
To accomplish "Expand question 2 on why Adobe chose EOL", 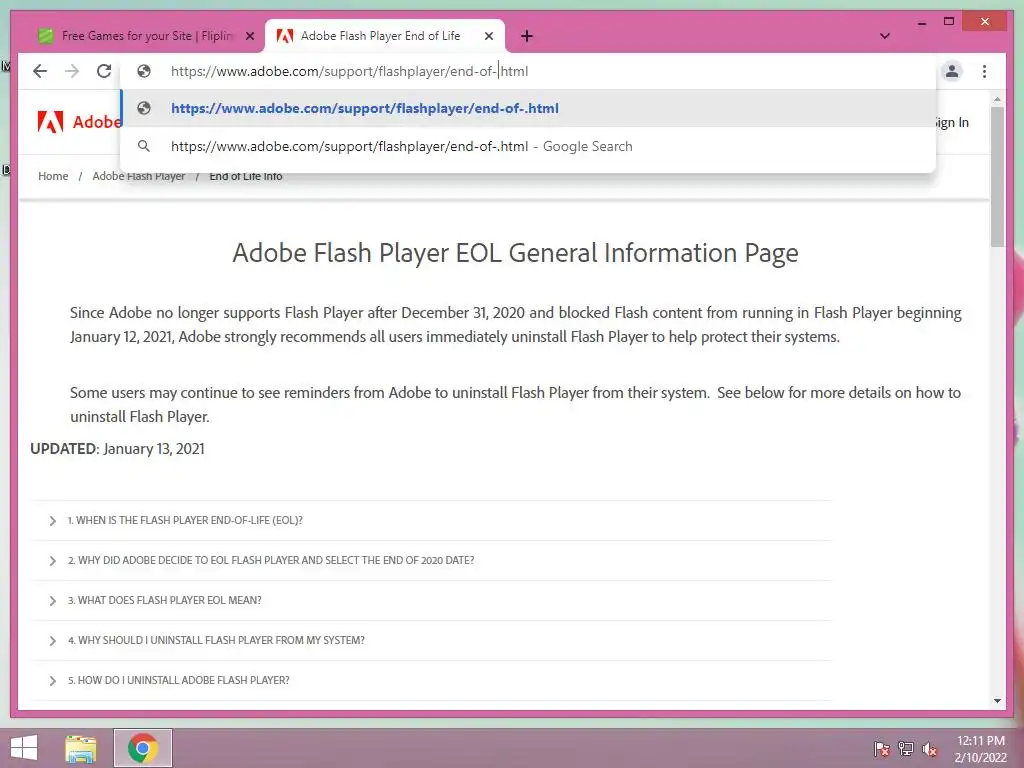I will 431,560.
